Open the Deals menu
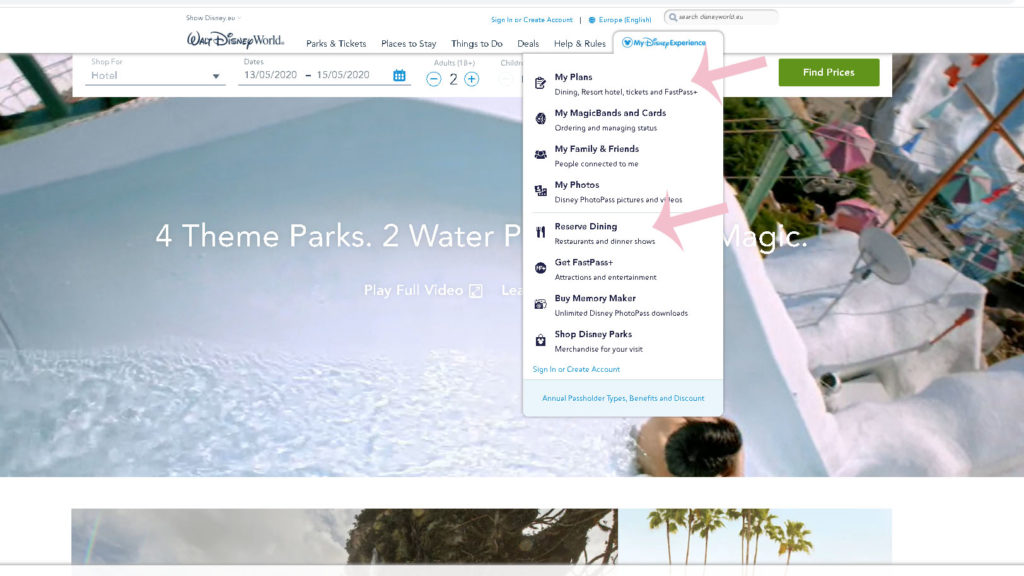1024x576 pixels. (x=528, y=44)
